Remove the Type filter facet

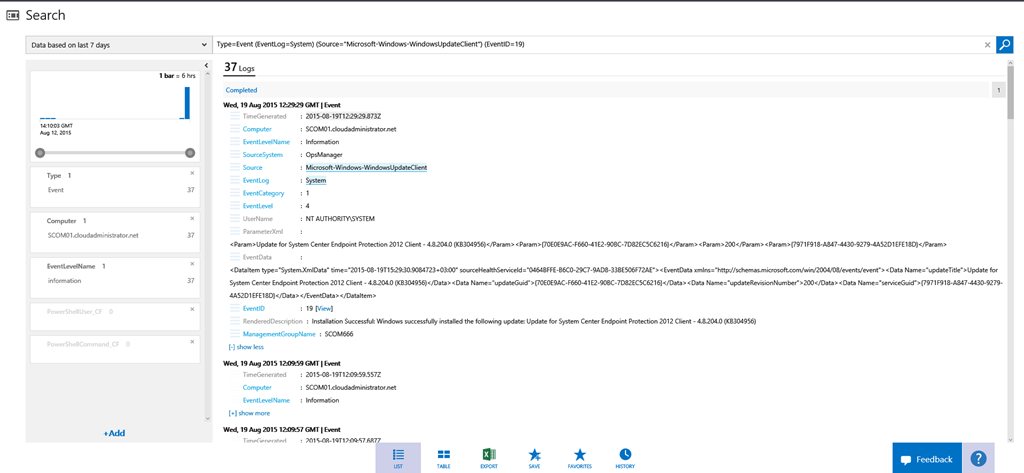point(192,173)
